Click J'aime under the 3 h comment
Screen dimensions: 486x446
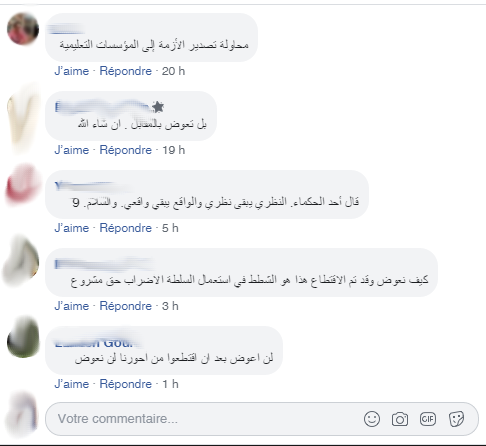click(72, 306)
